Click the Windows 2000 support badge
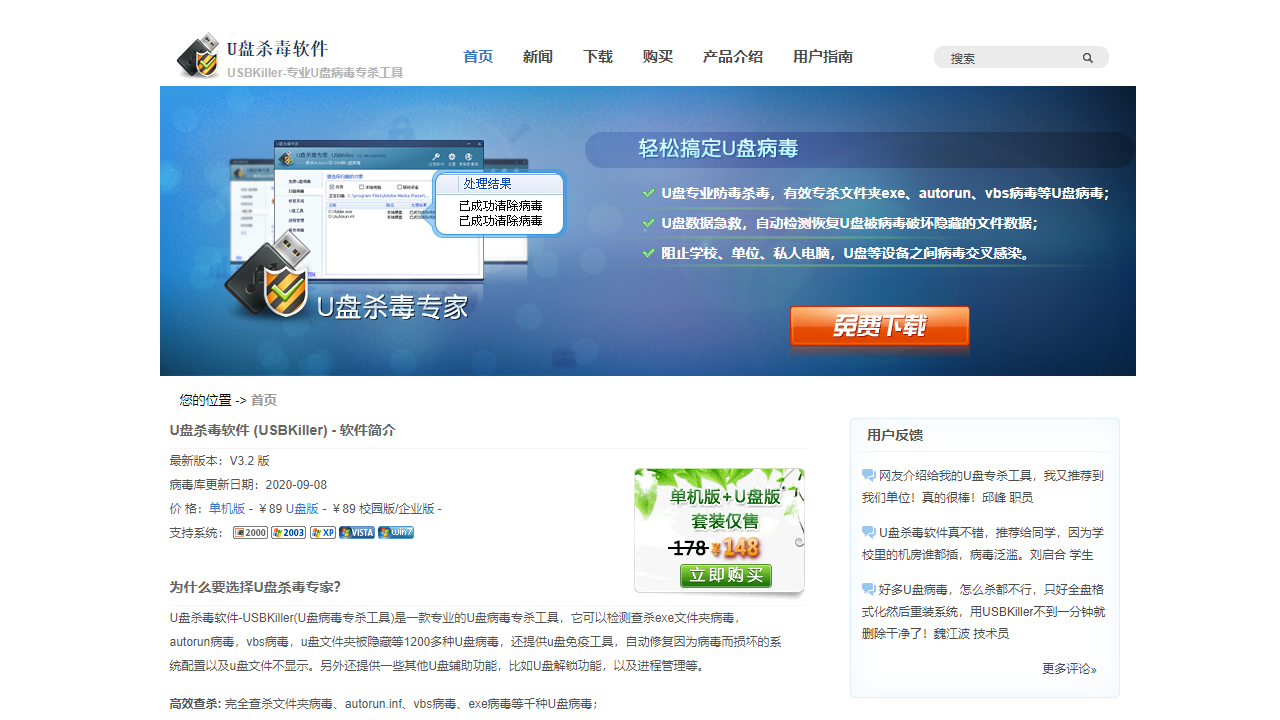The width and height of the screenshot is (1280, 720). point(250,532)
